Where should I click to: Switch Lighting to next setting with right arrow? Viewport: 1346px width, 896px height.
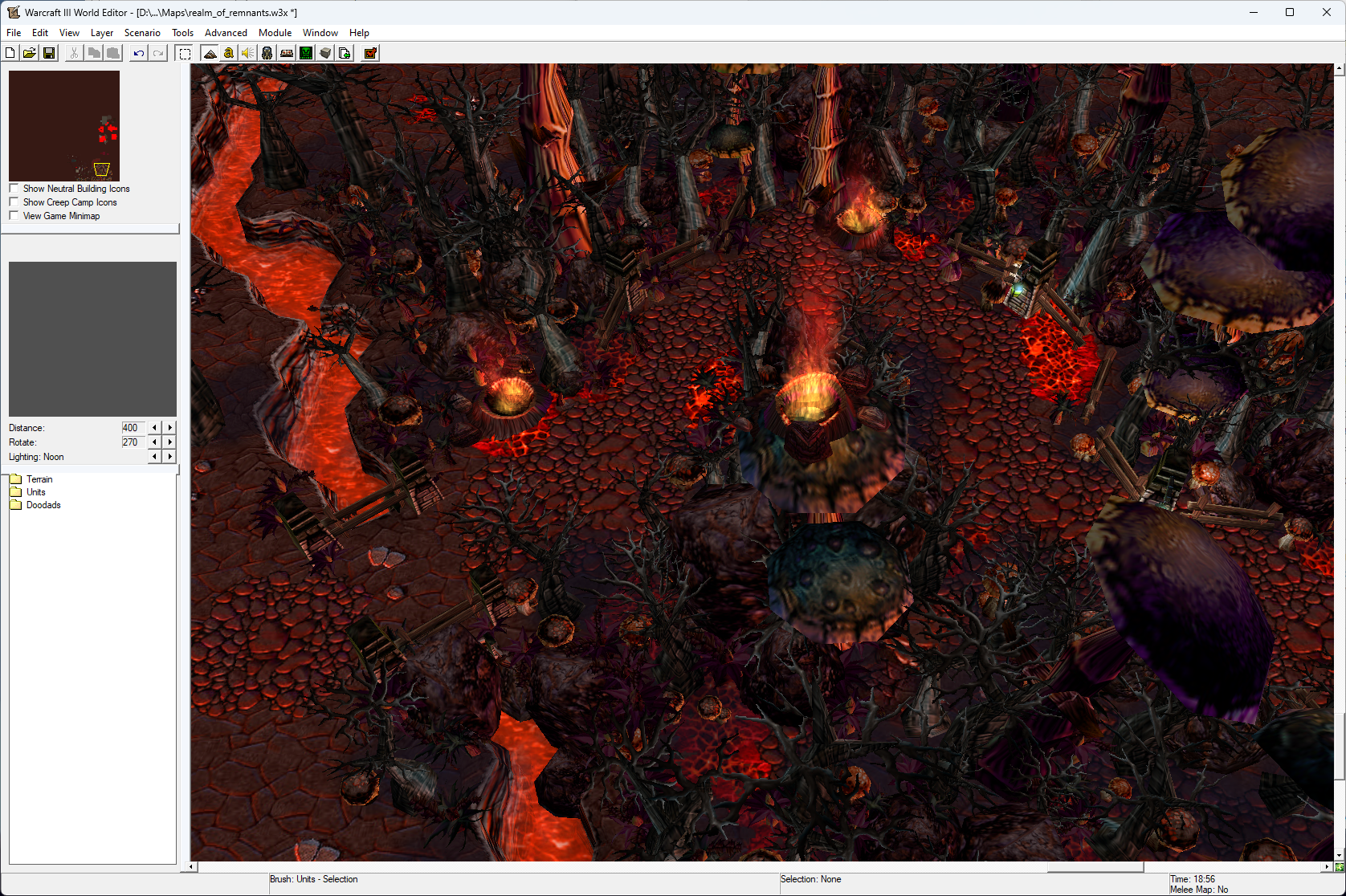pyautogui.click(x=169, y=457)
